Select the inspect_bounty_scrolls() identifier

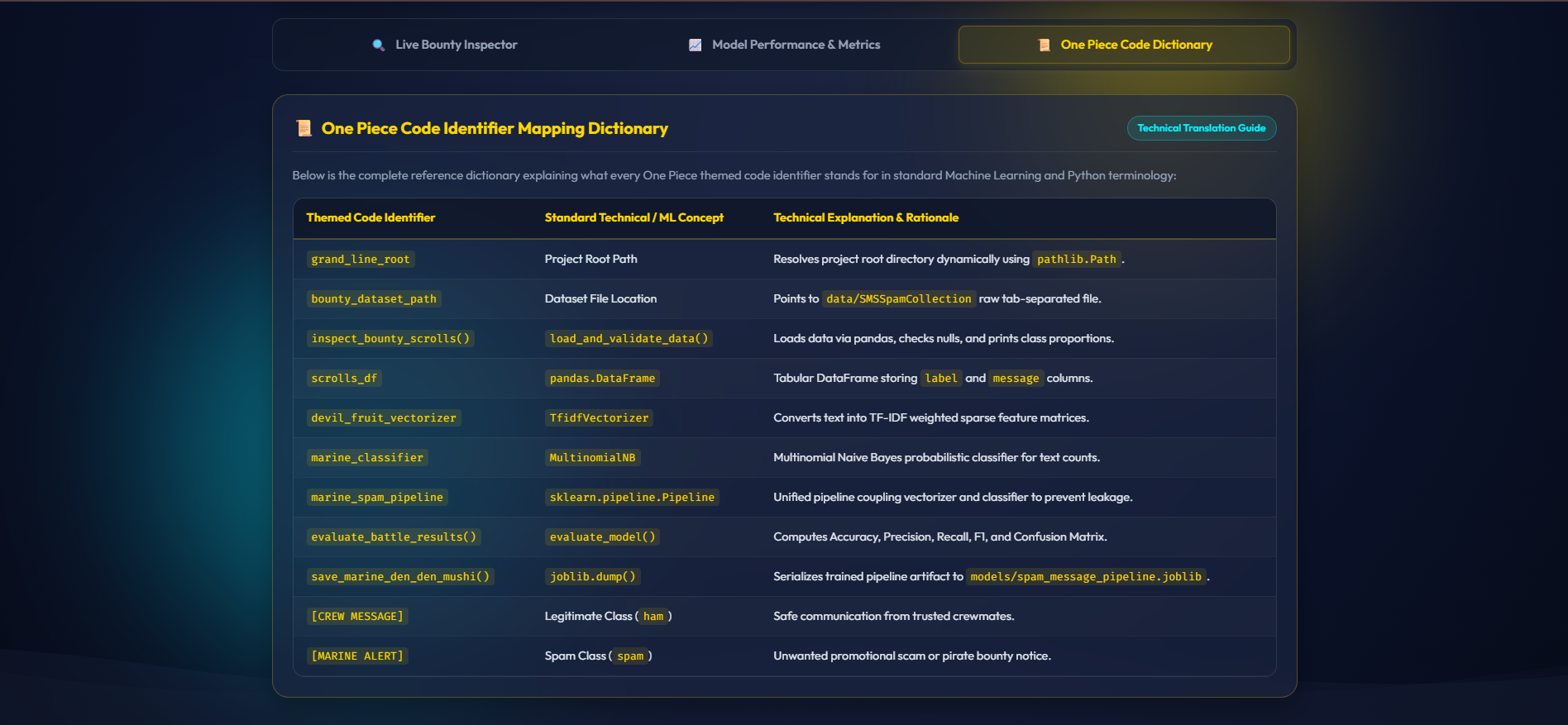[x=390, y=338]
